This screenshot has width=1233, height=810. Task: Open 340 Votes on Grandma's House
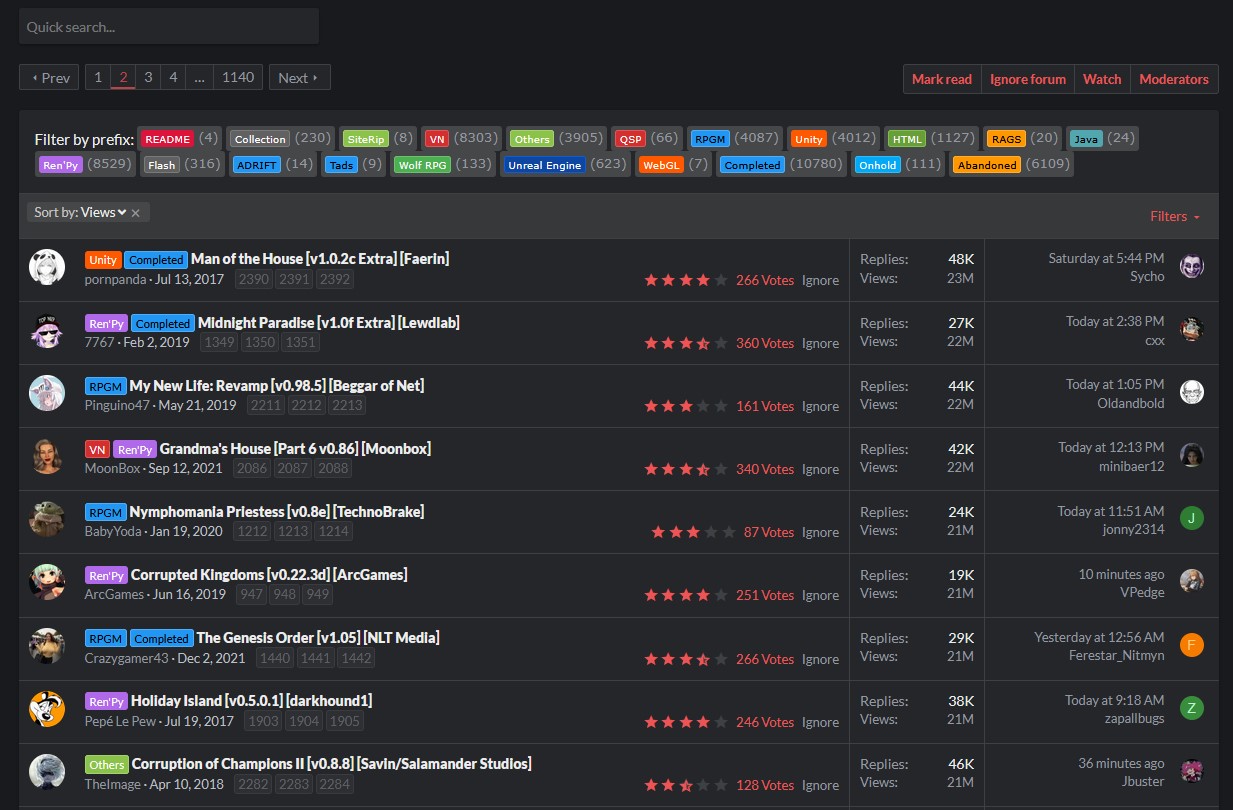765,469
